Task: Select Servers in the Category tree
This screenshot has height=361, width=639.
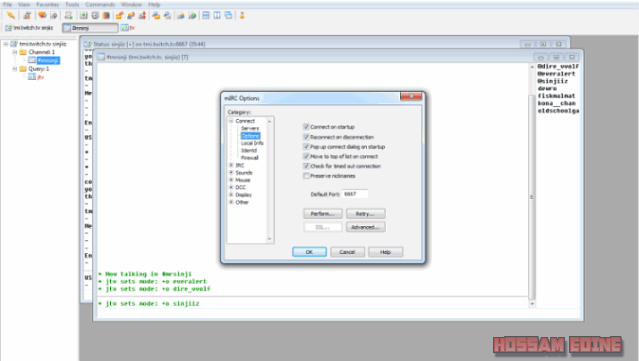Action: 250,128
